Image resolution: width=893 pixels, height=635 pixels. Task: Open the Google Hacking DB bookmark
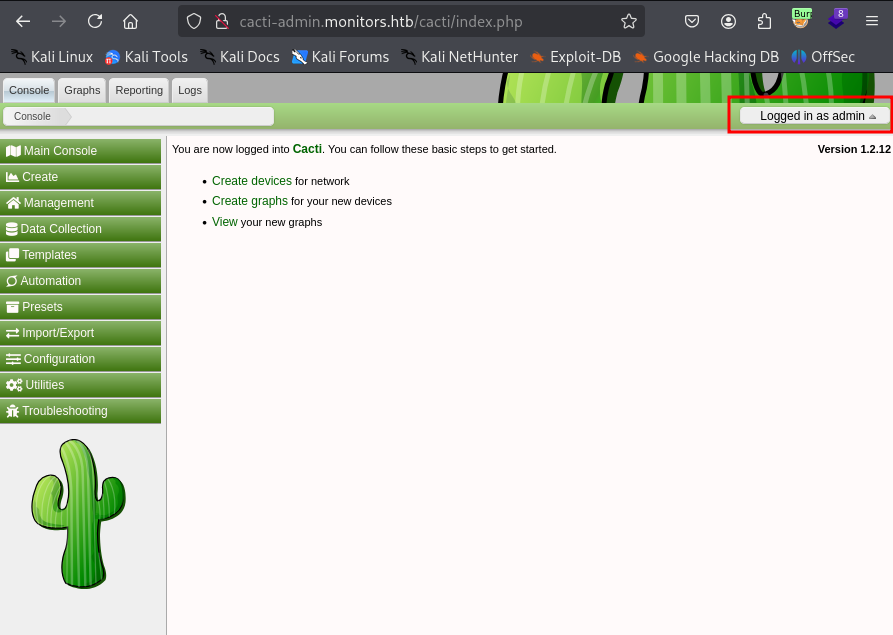(x=706, y=57)
